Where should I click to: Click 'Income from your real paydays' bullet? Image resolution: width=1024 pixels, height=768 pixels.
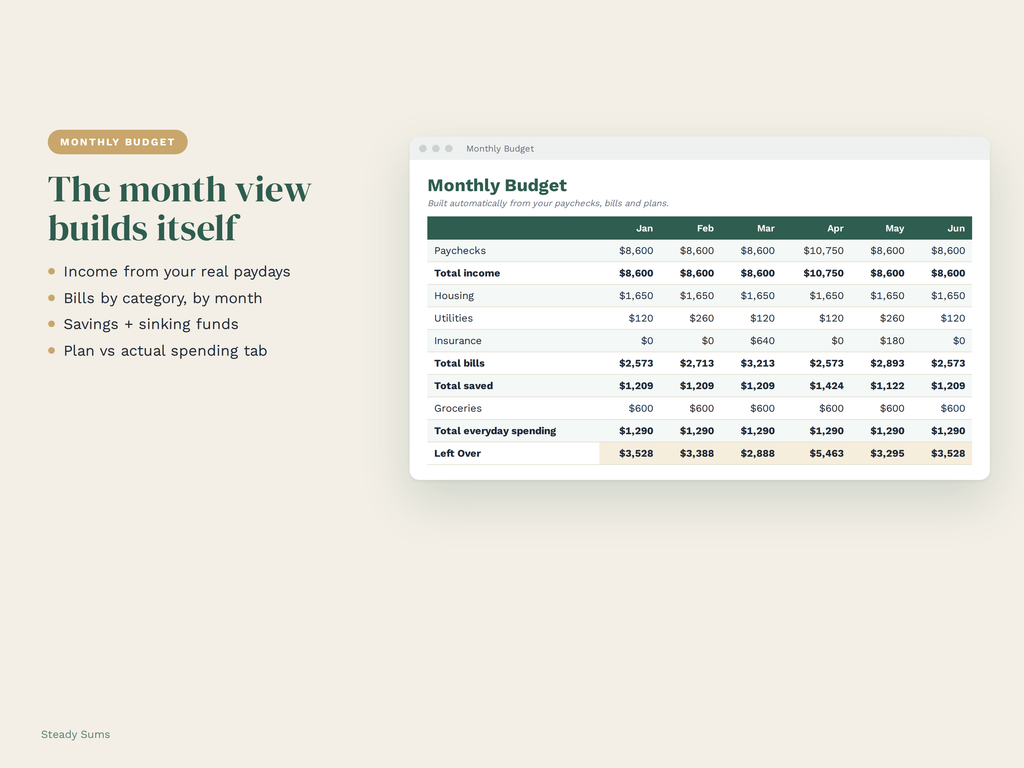tap(176, 272)
